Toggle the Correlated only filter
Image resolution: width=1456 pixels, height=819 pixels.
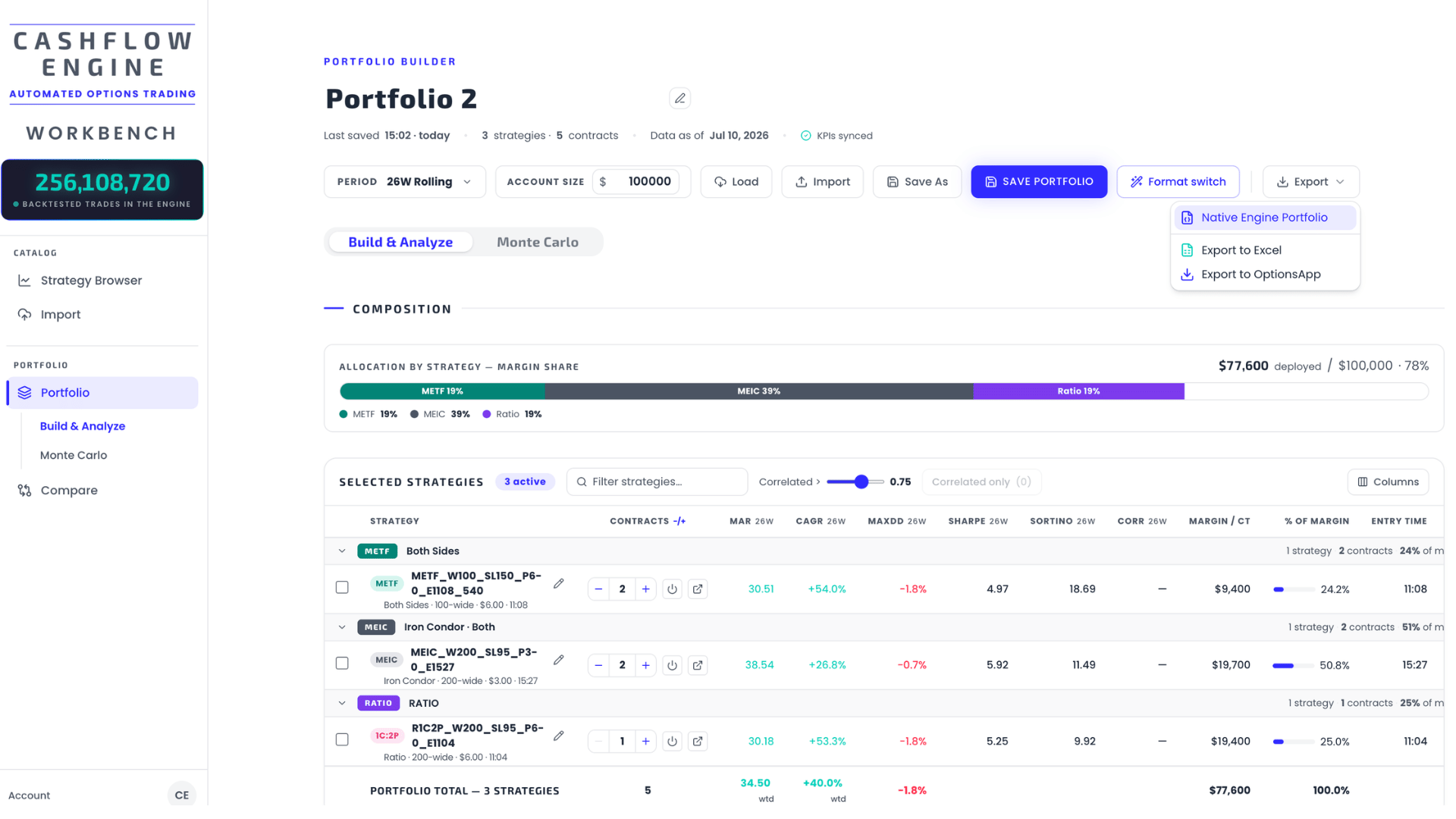pos(981,482)
